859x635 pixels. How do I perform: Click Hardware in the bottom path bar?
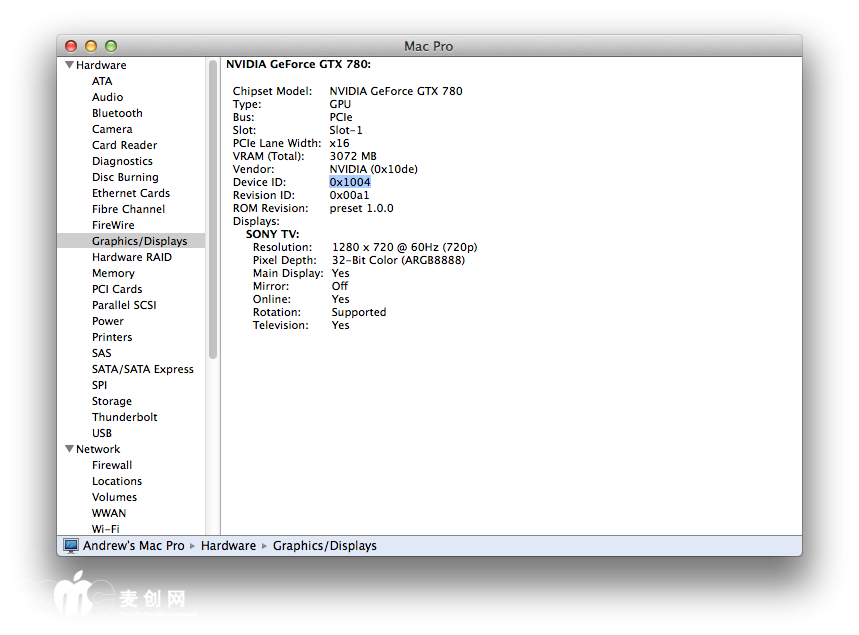[228, 546]
